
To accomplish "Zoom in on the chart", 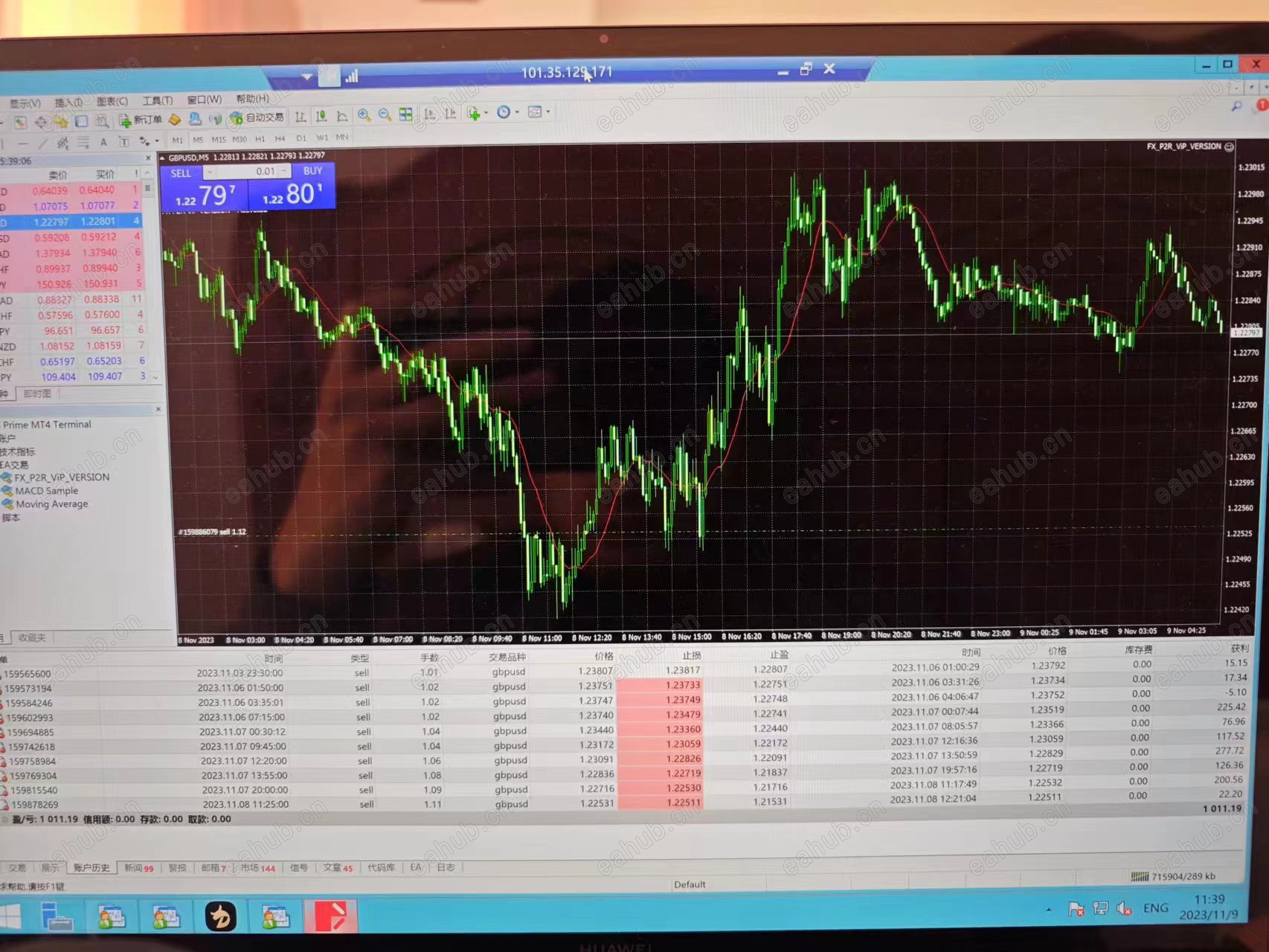I will coord(364,115).
